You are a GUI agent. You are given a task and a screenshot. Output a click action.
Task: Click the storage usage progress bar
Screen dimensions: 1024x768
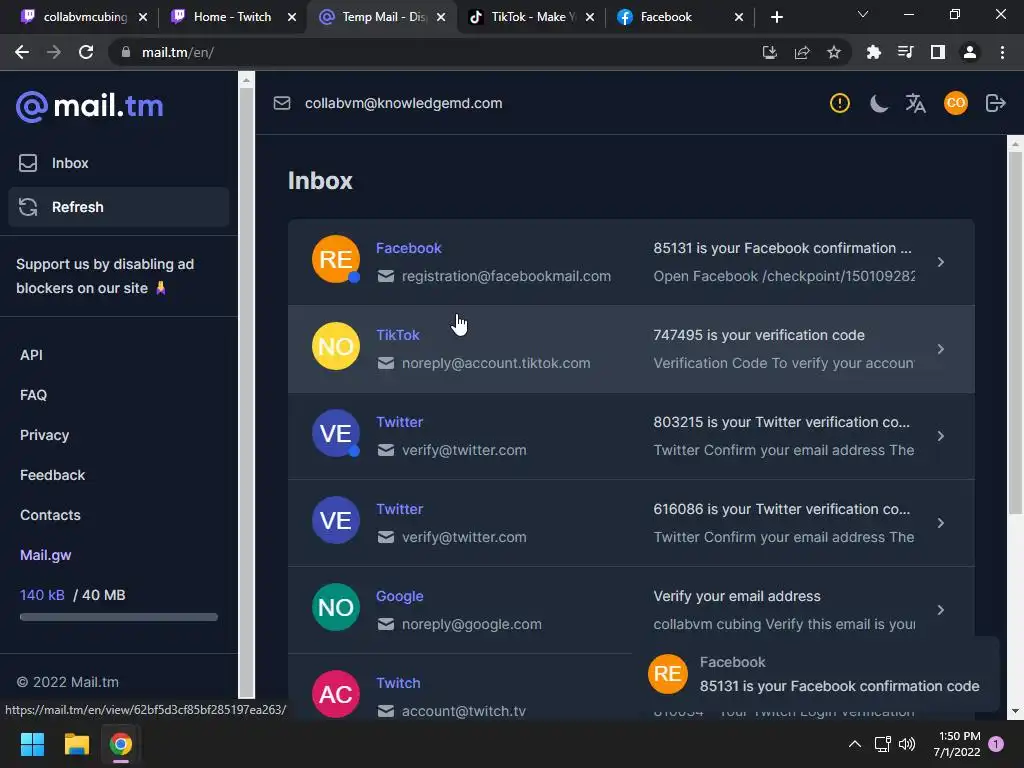coord(118,617)
